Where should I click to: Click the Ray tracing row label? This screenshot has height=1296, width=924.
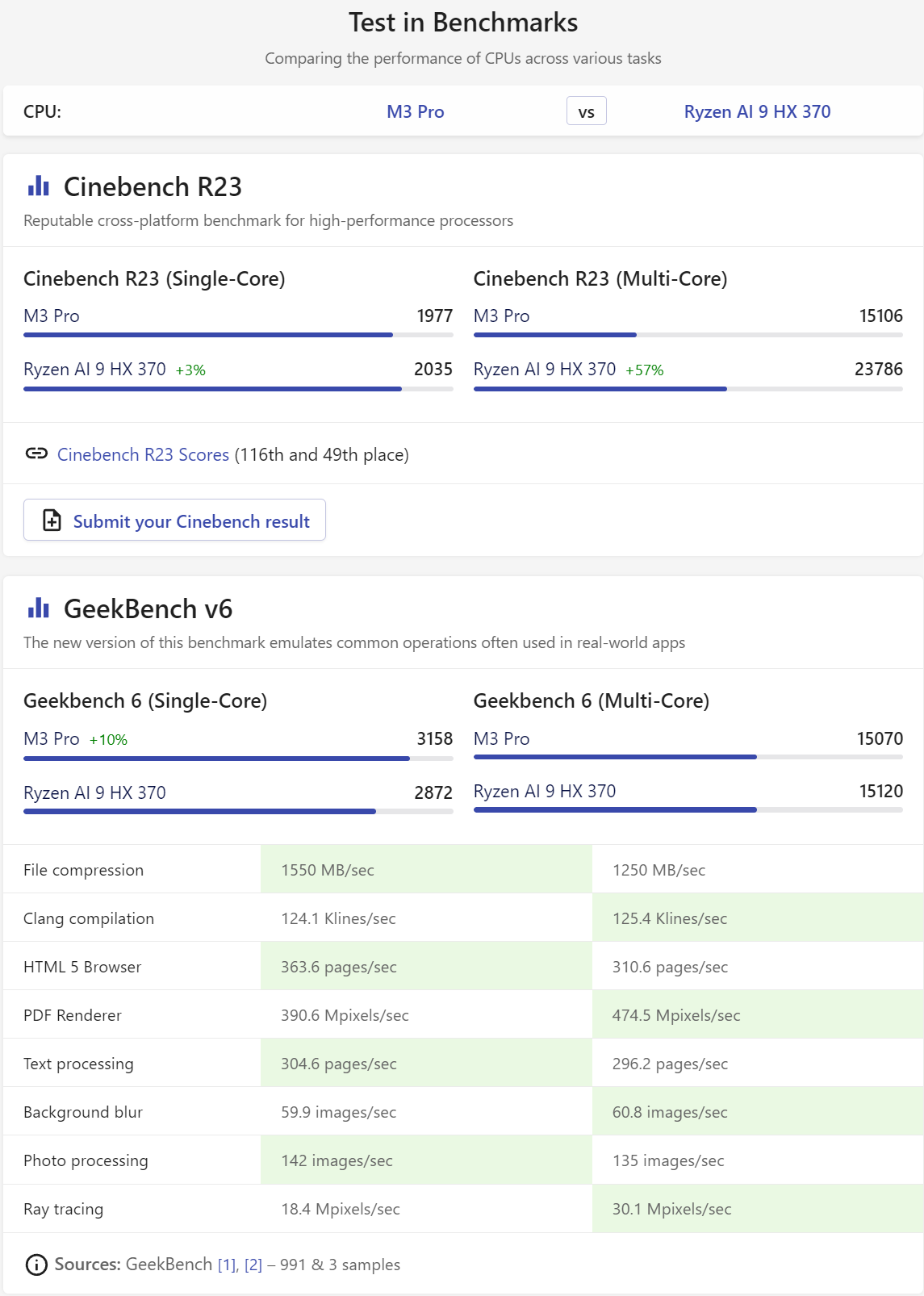pyautogui.click(x=64, y=1209)
